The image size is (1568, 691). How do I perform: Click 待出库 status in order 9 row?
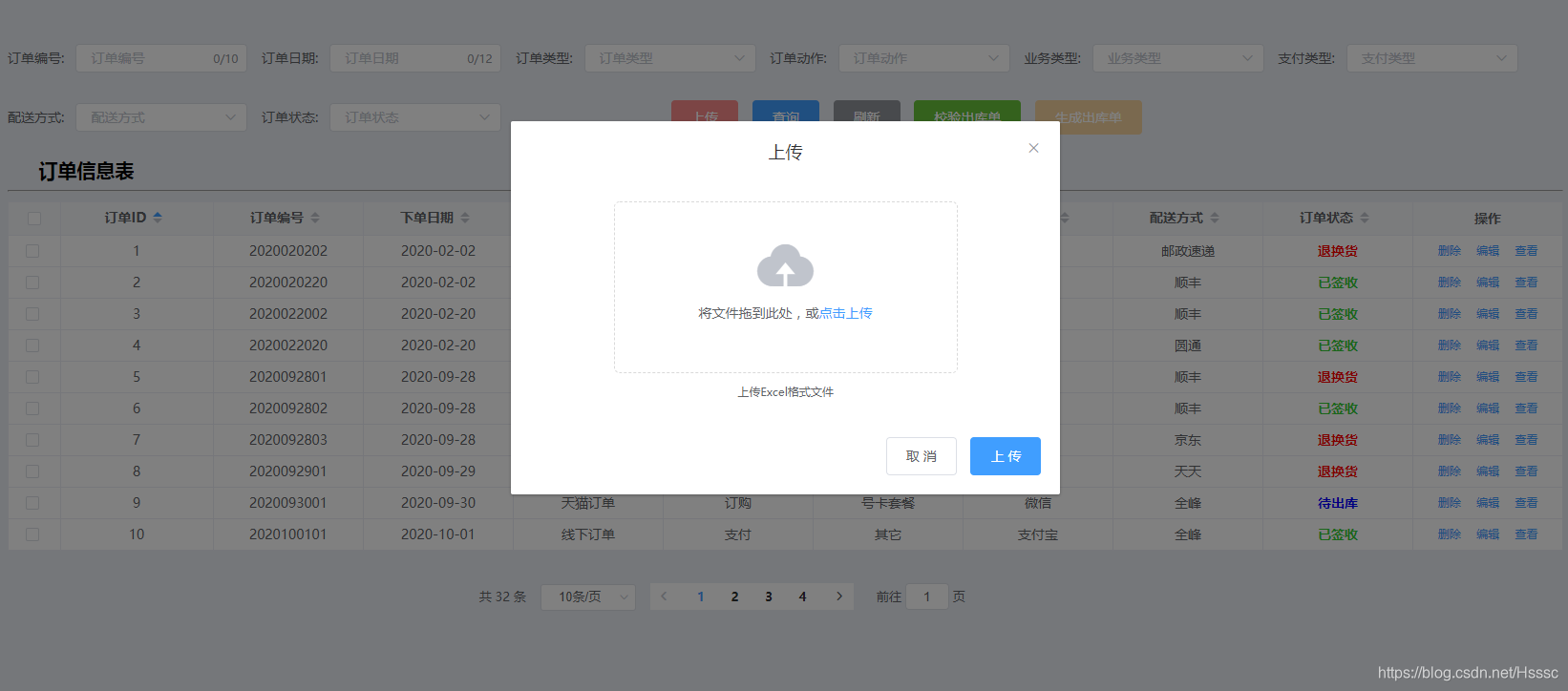point(1338,503)
